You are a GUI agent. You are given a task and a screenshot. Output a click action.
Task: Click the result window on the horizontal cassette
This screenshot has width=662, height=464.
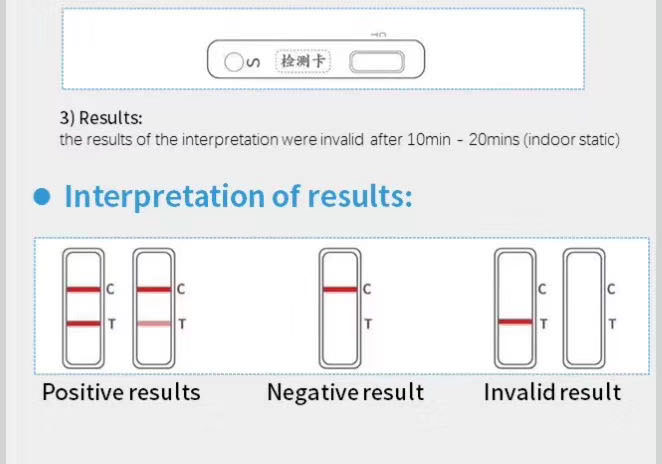(x=377, y=62)
